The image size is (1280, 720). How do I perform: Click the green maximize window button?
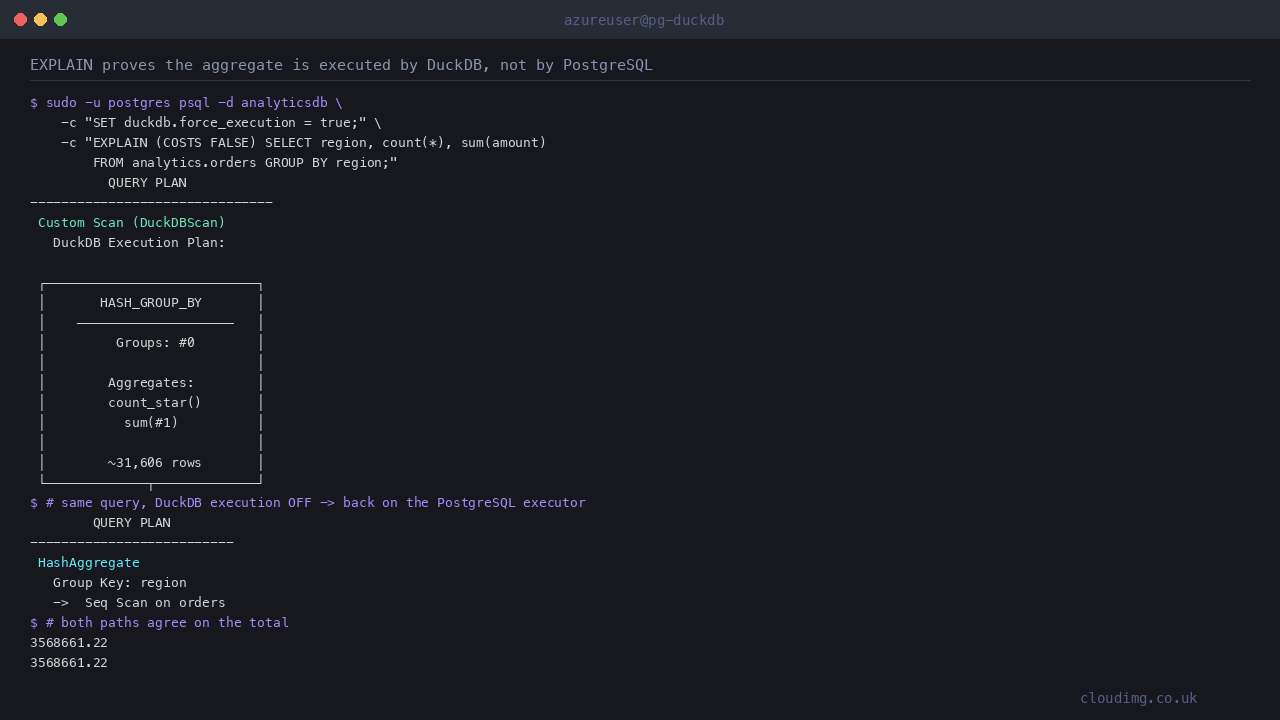[60, 20]
